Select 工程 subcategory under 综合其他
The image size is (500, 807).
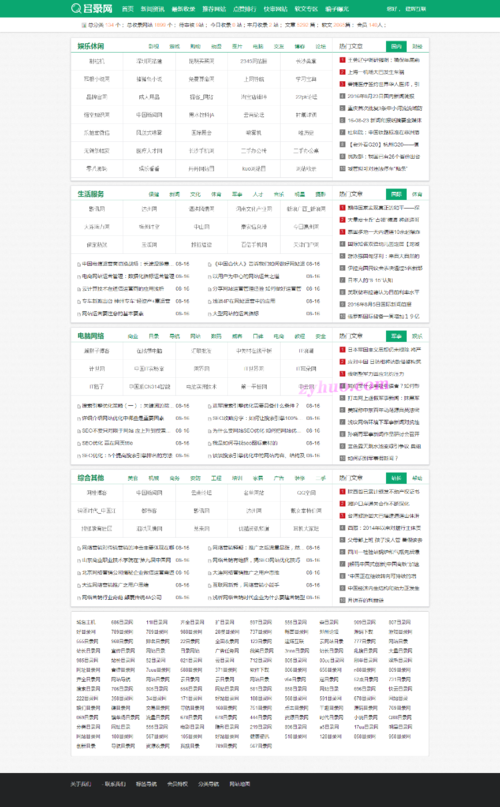pos(216,478)
